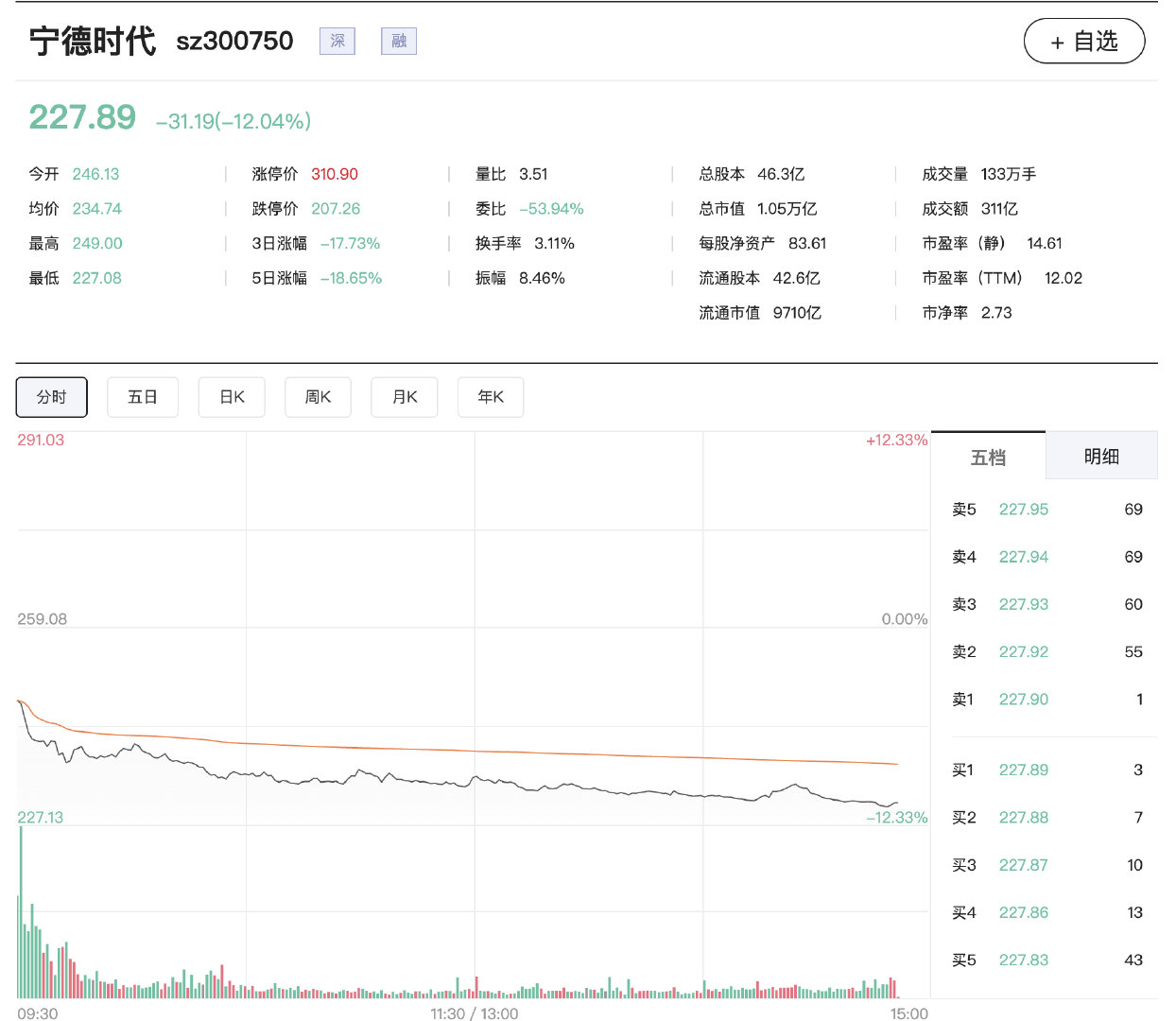
Task: Select the 分时 chart tab
Action: (x=52, y=397)
